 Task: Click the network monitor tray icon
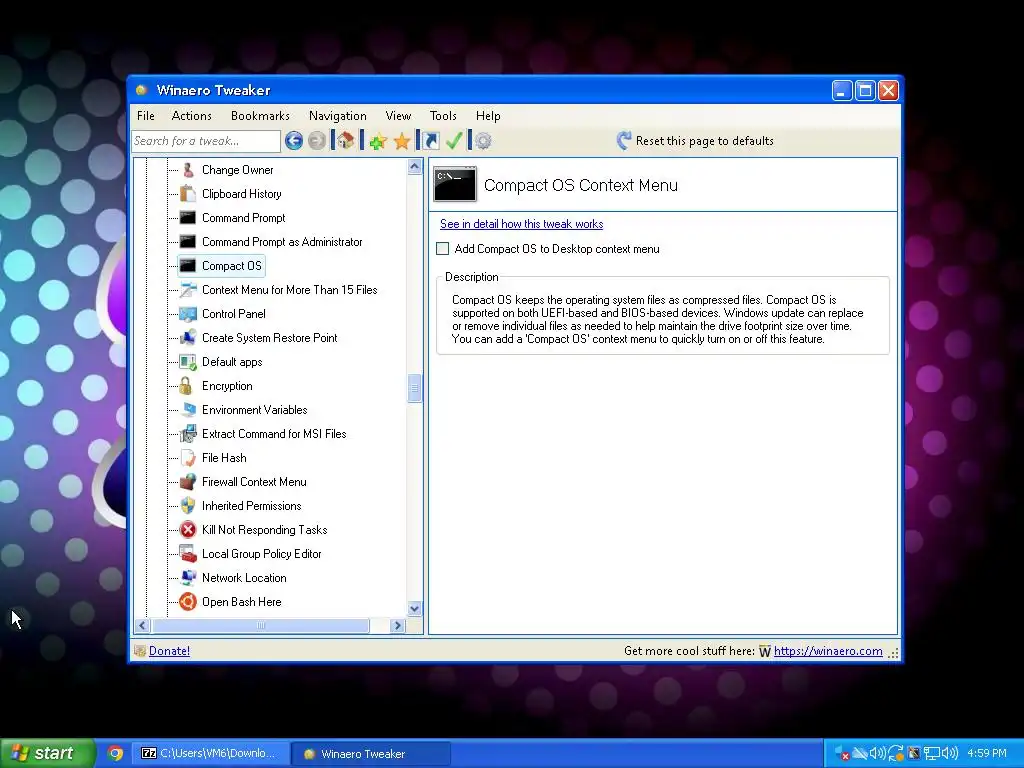tap(932, 753)
